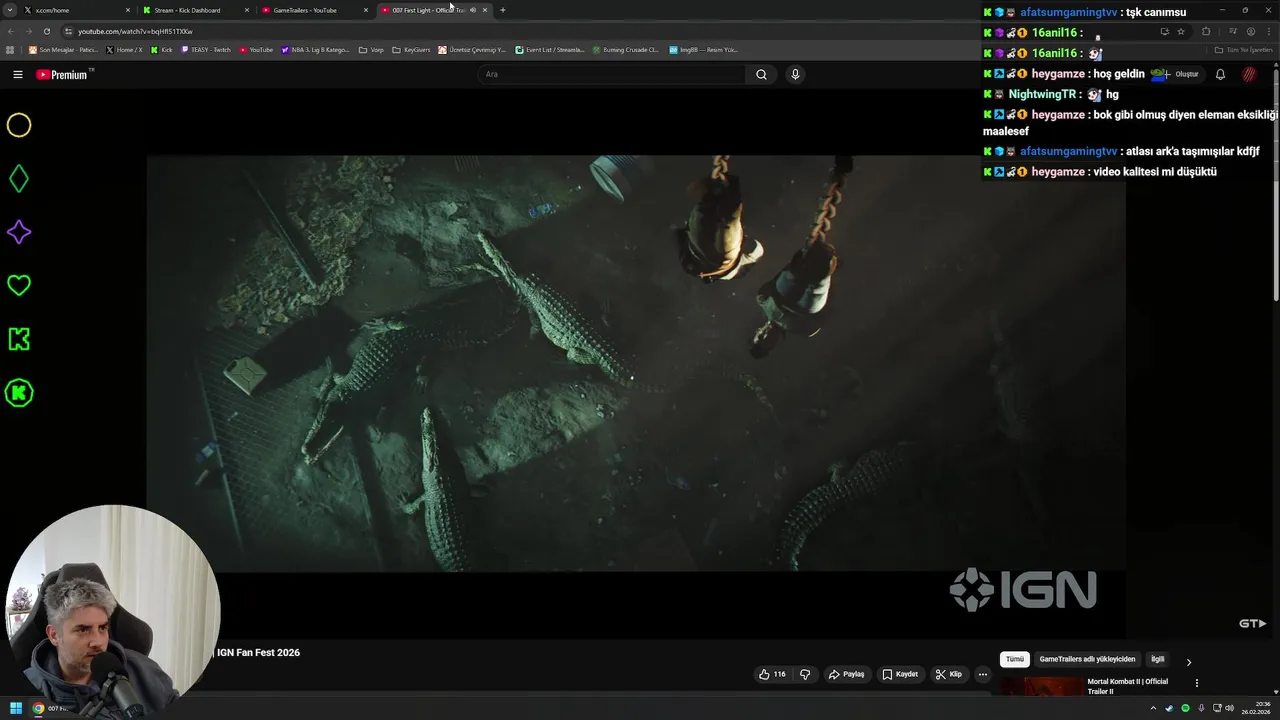The height and width of the screenshot is (720, 1280).
Task: Open the KeyGivers bookmarks folder
Action: (x=411, y=49)
